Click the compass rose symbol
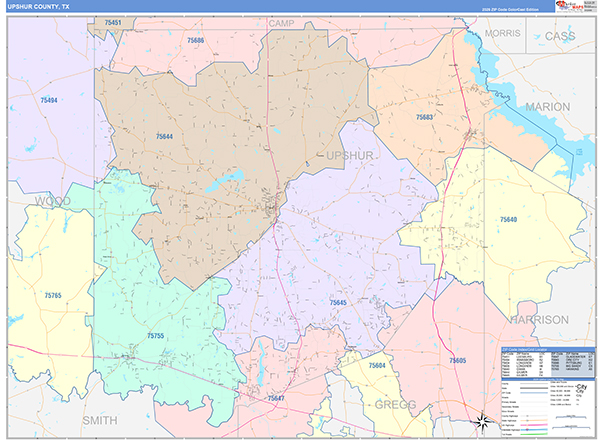The height and width of the screenshot is (440, 600). point(482,422)
